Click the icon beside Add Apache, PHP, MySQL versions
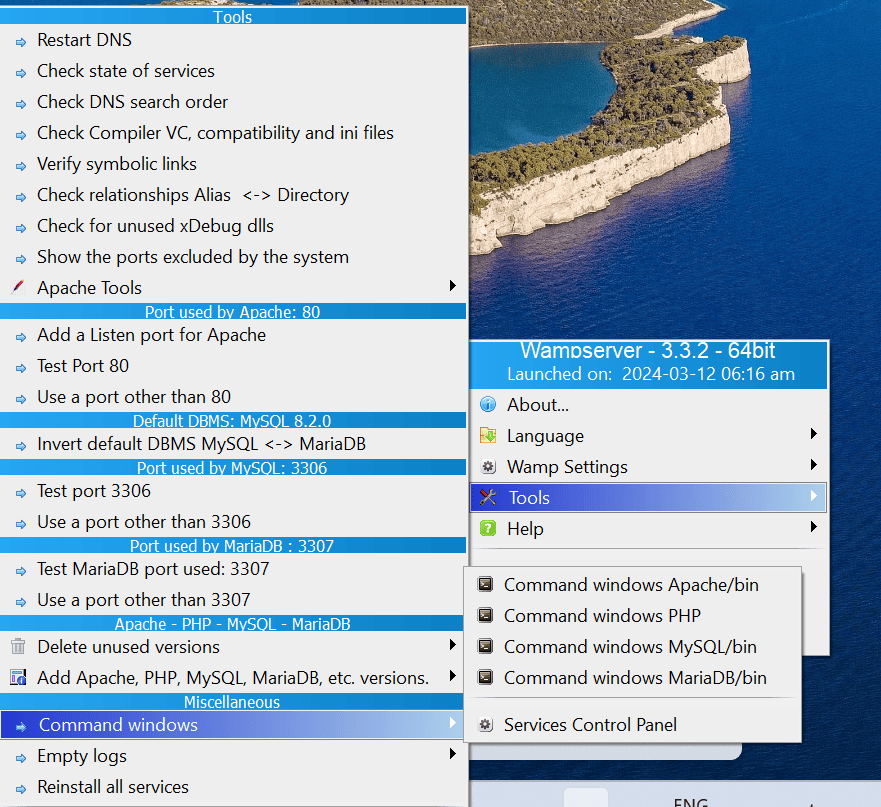 [x=16, y=677]
